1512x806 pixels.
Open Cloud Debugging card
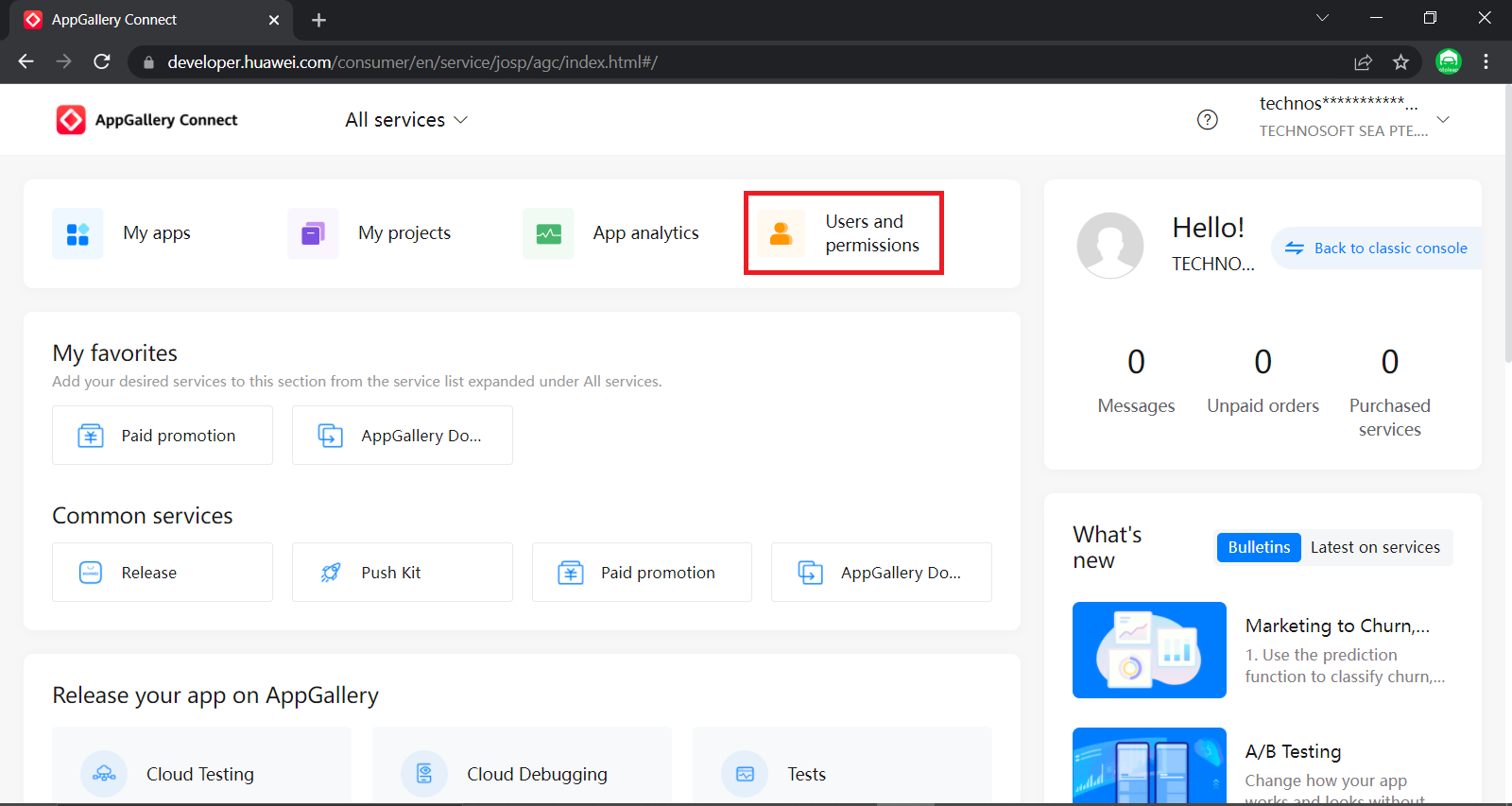(x=522, y=766)
